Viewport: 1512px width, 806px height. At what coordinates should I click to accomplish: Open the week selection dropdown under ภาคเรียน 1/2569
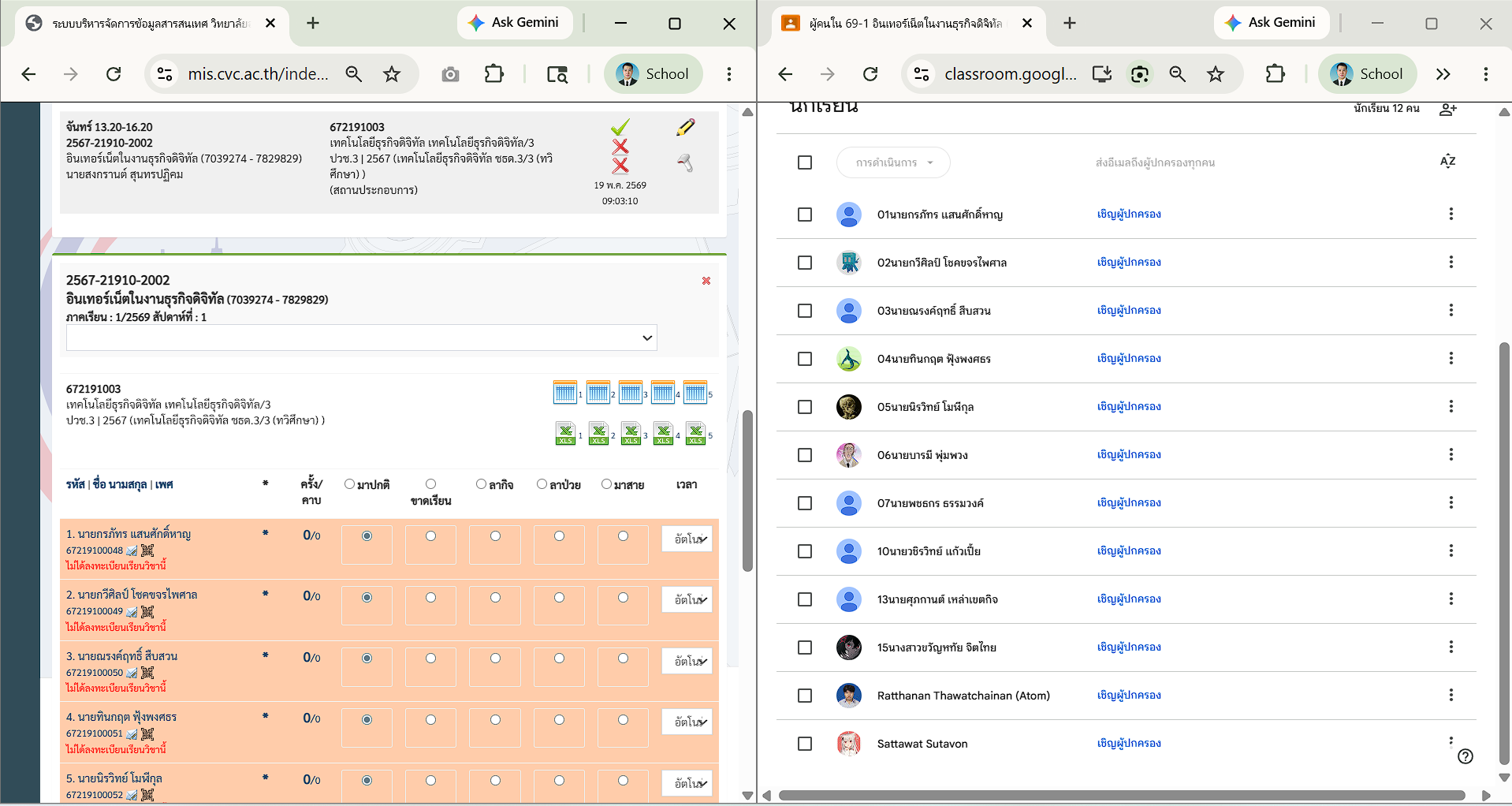click(x=361, y=338)
